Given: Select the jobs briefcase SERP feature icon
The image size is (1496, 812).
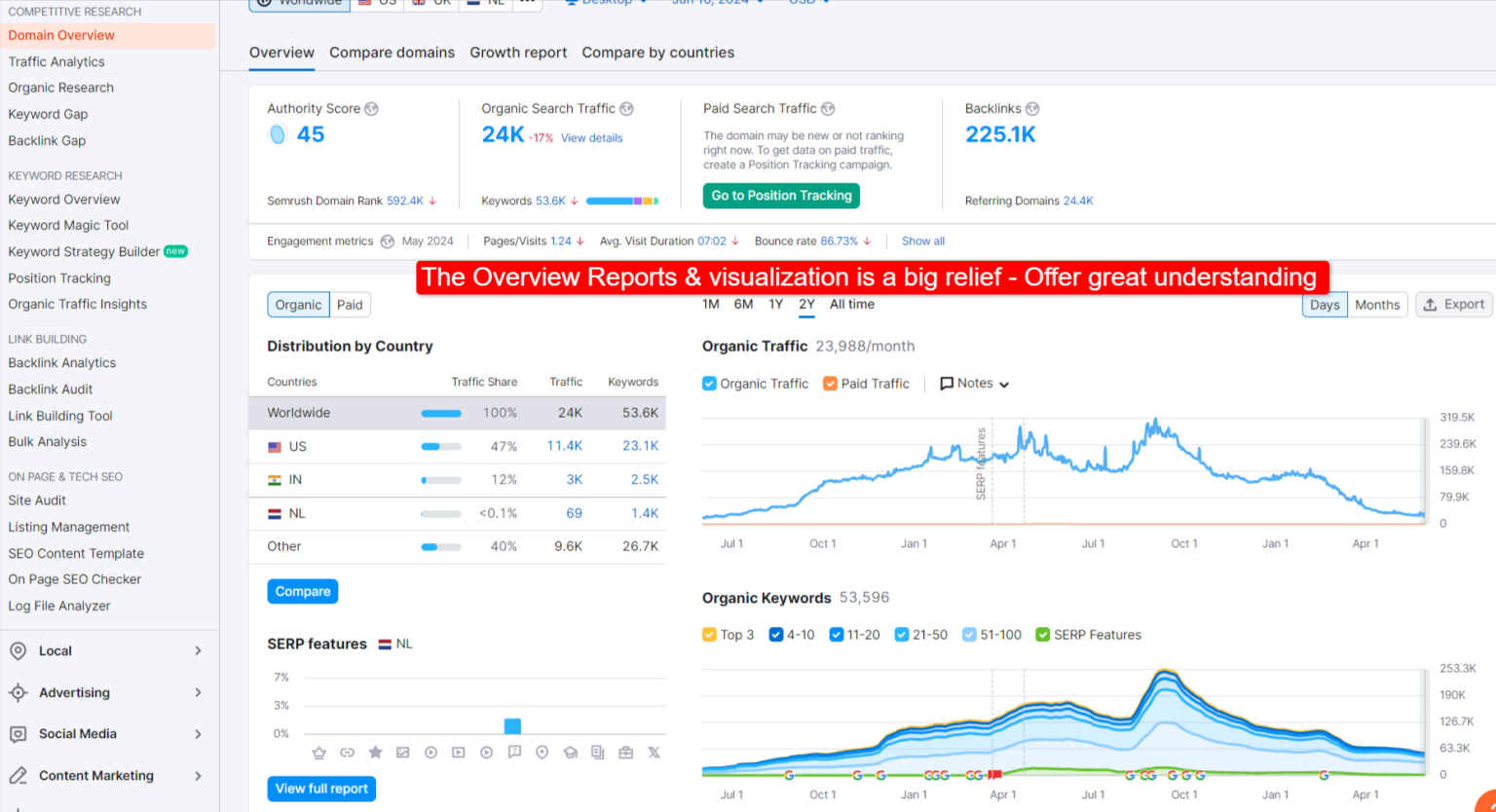Looking at the screenshot, I should (x=624, y=752).
